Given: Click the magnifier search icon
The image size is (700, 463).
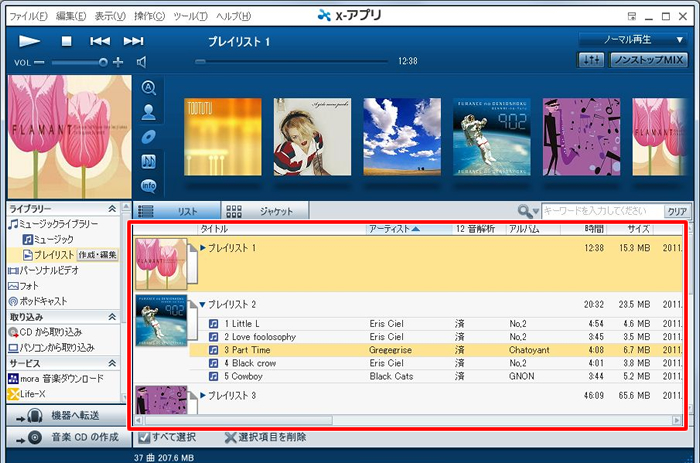Looking at the screenshot, I should coord(525,211).
